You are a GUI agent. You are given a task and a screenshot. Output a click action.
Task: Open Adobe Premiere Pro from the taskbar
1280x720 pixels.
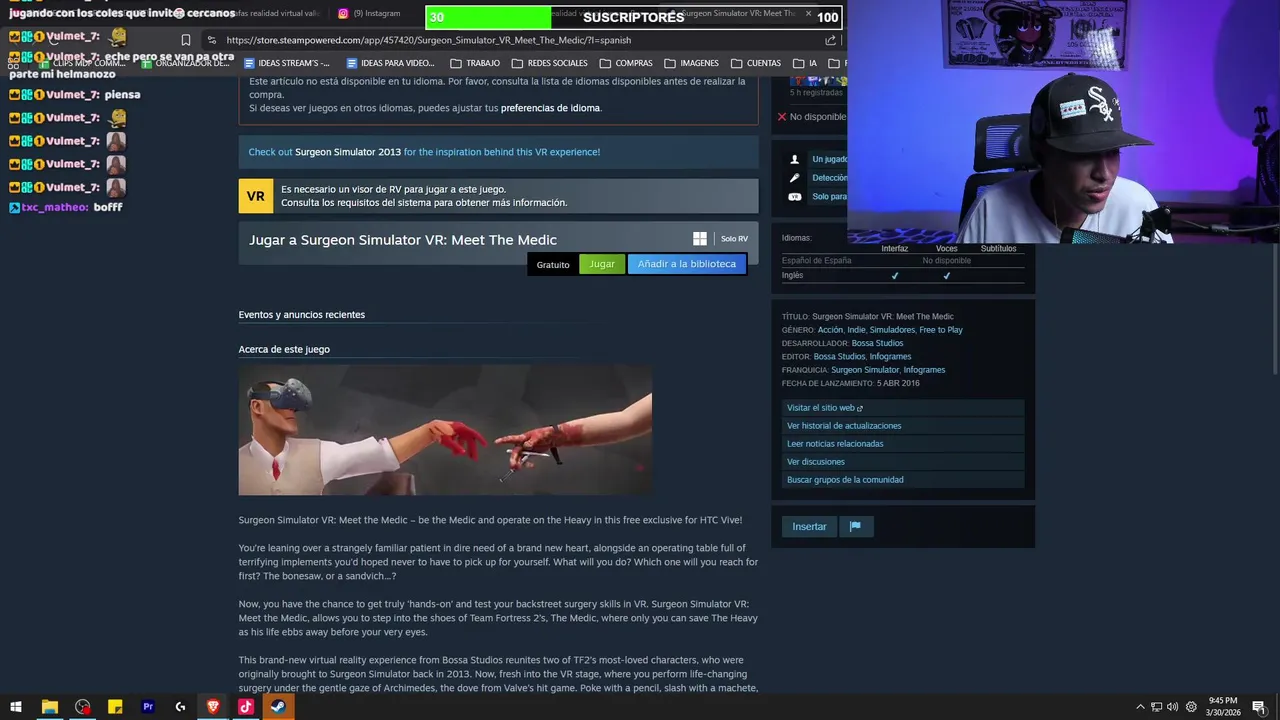[148, 707]
